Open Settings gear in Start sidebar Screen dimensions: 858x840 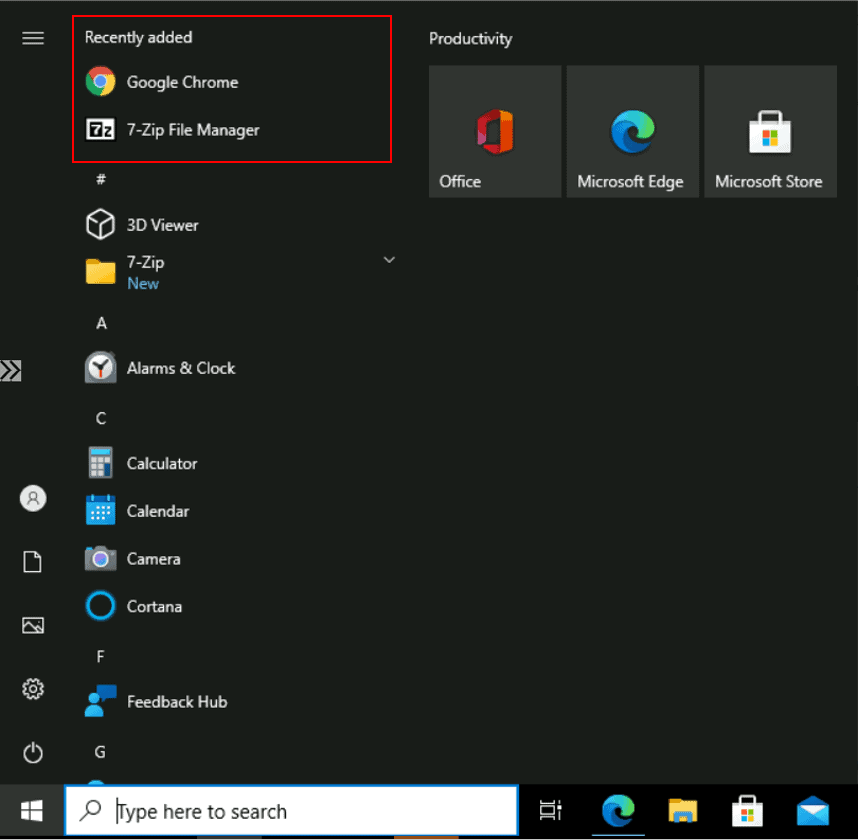[33, 689]
